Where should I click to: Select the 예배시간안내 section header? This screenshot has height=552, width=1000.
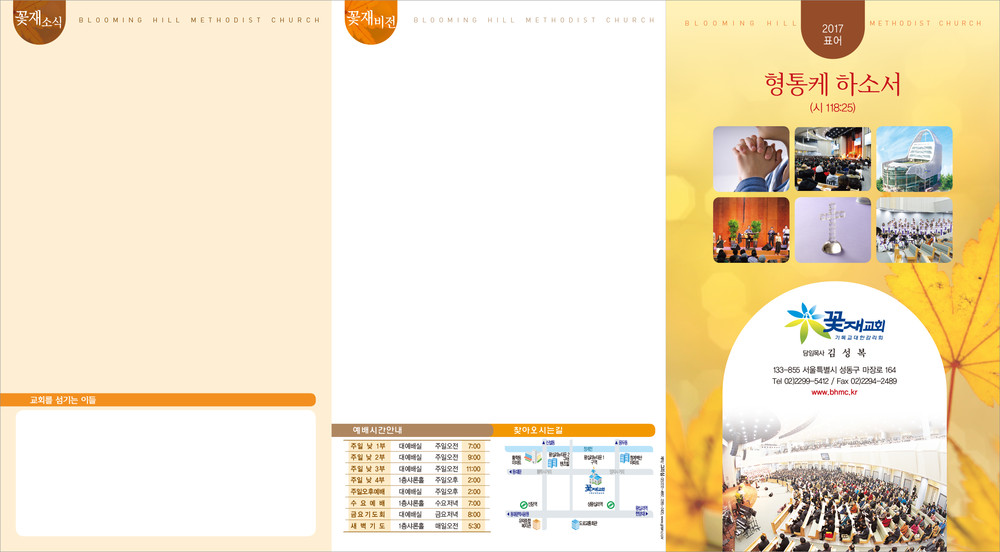pos(410,430)
